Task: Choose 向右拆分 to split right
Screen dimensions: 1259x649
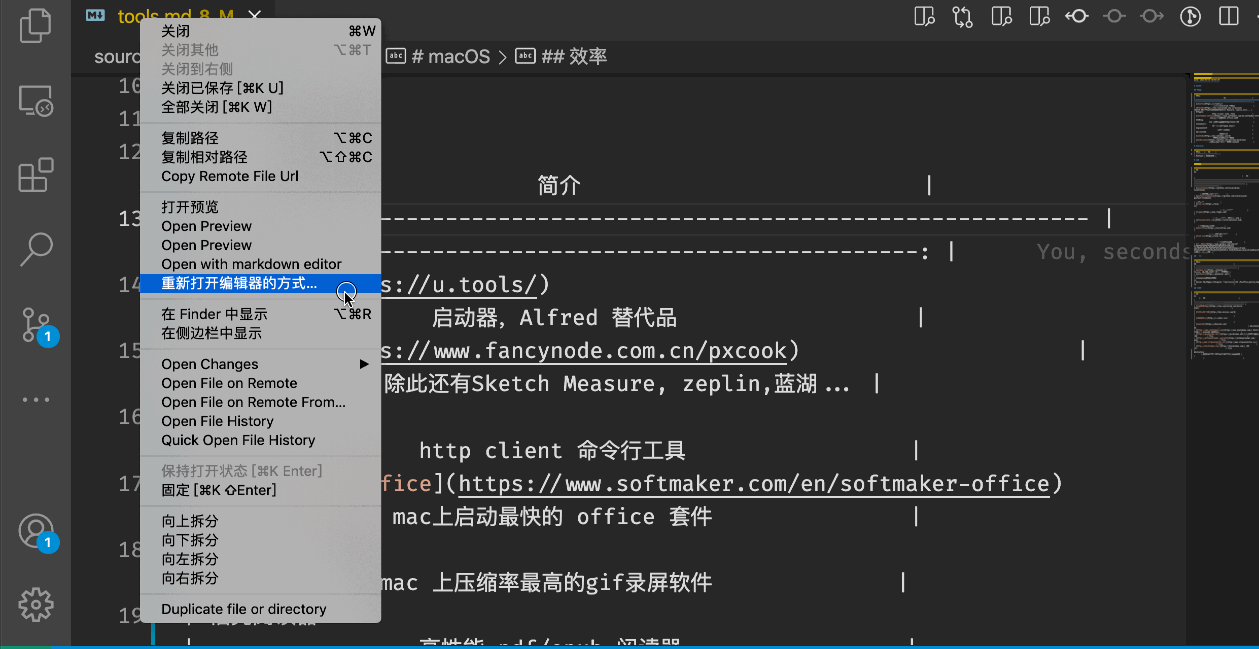Action: [260, 578]
